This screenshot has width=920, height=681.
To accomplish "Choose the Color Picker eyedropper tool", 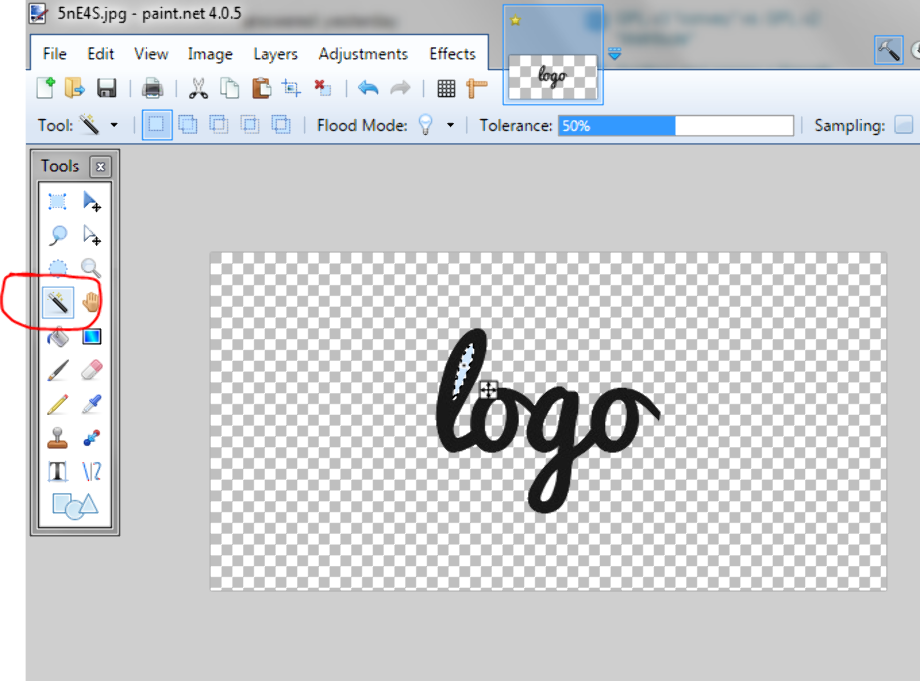I will pos(91,404).
